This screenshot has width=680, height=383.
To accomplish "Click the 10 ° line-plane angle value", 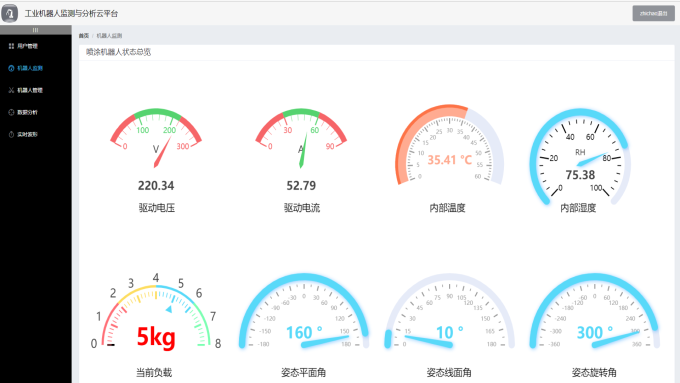I will (x=450, y=333).
